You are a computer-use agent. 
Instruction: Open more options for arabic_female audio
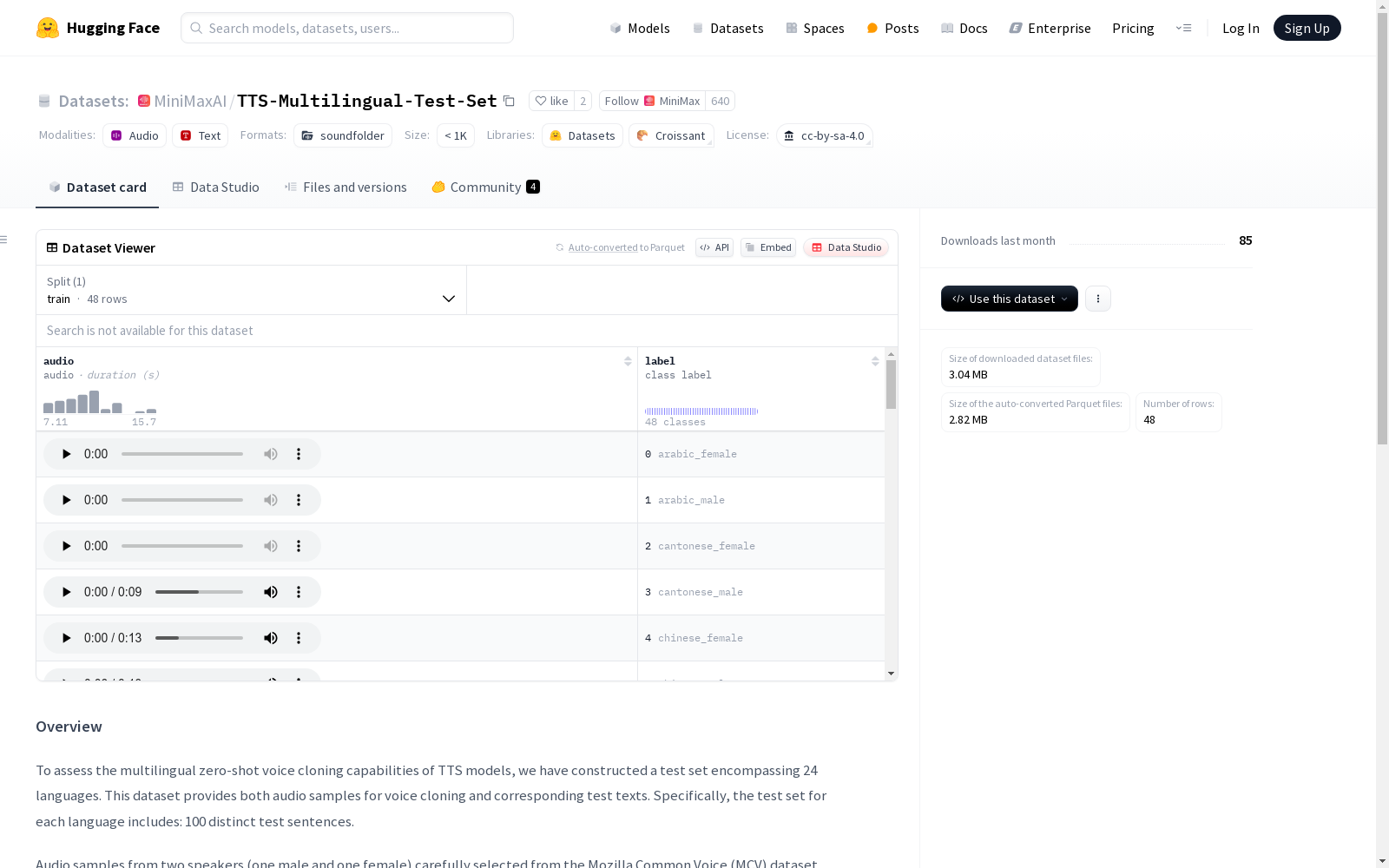pyautogui.click(x=299, y=454)
